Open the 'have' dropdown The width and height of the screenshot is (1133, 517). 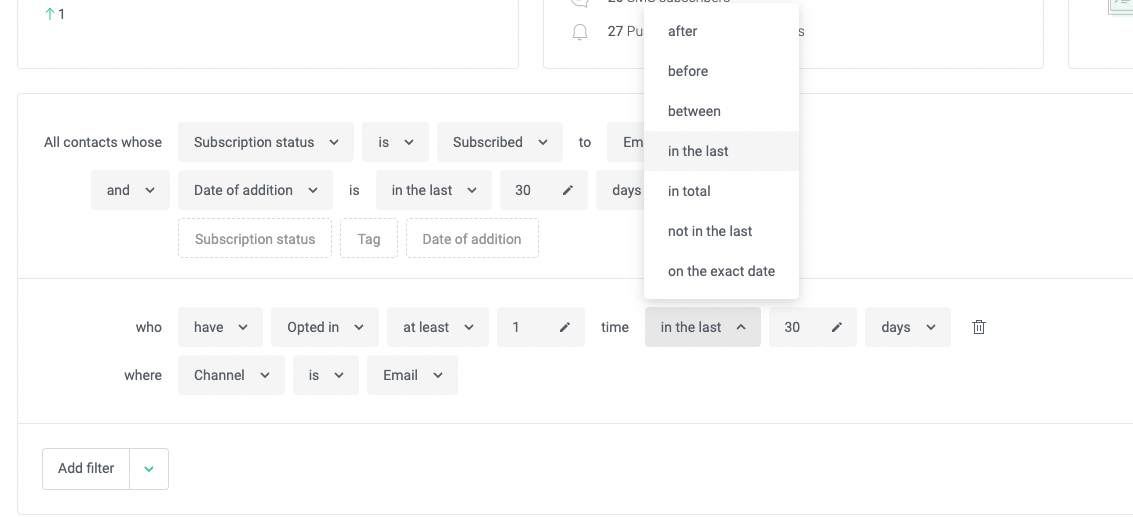point(220,327)
